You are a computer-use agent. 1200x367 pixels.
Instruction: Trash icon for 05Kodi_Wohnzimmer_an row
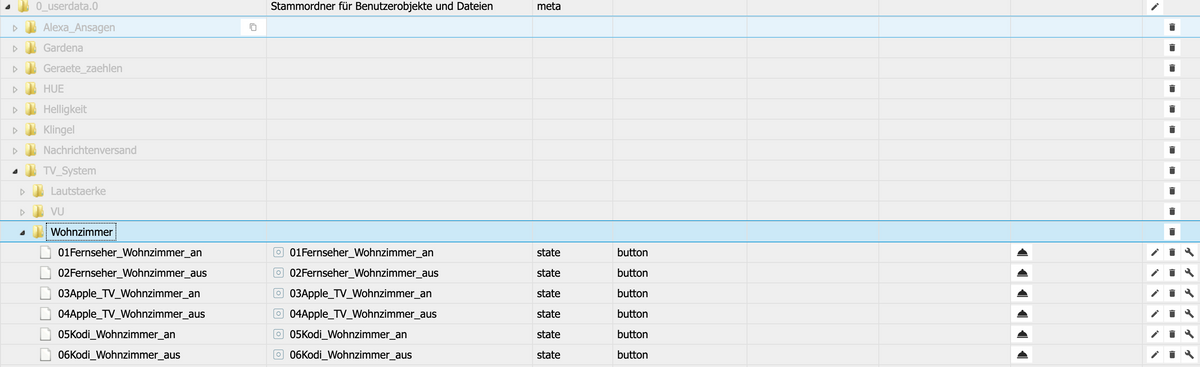(1172, 334)
